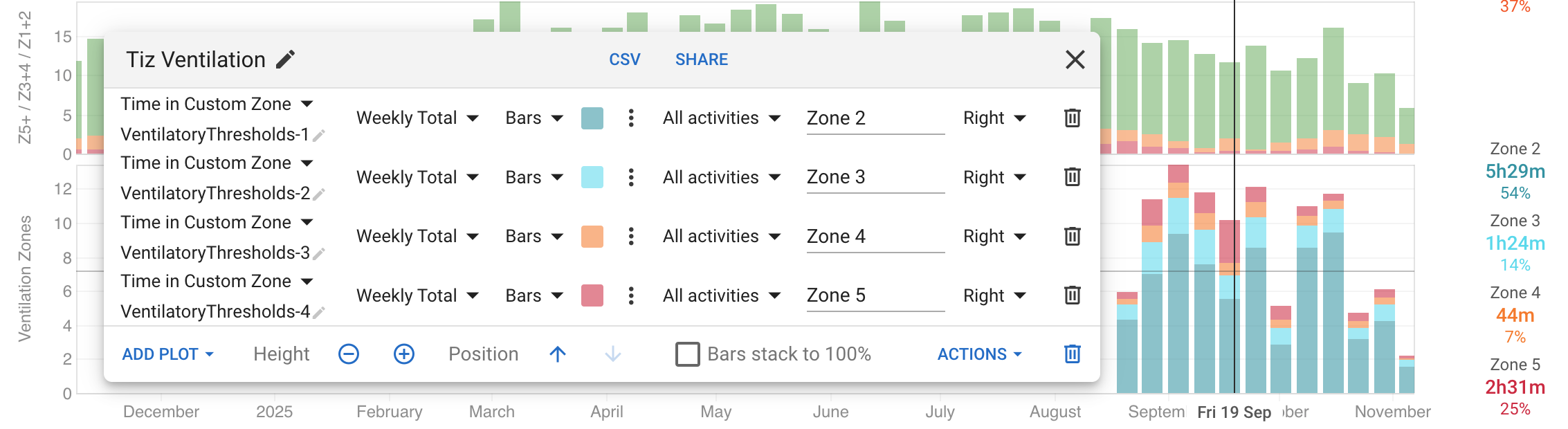Enable Bars stack to 100% checkbox
The height and width of the screenshot is (429, 1568).
pos(687,354)
